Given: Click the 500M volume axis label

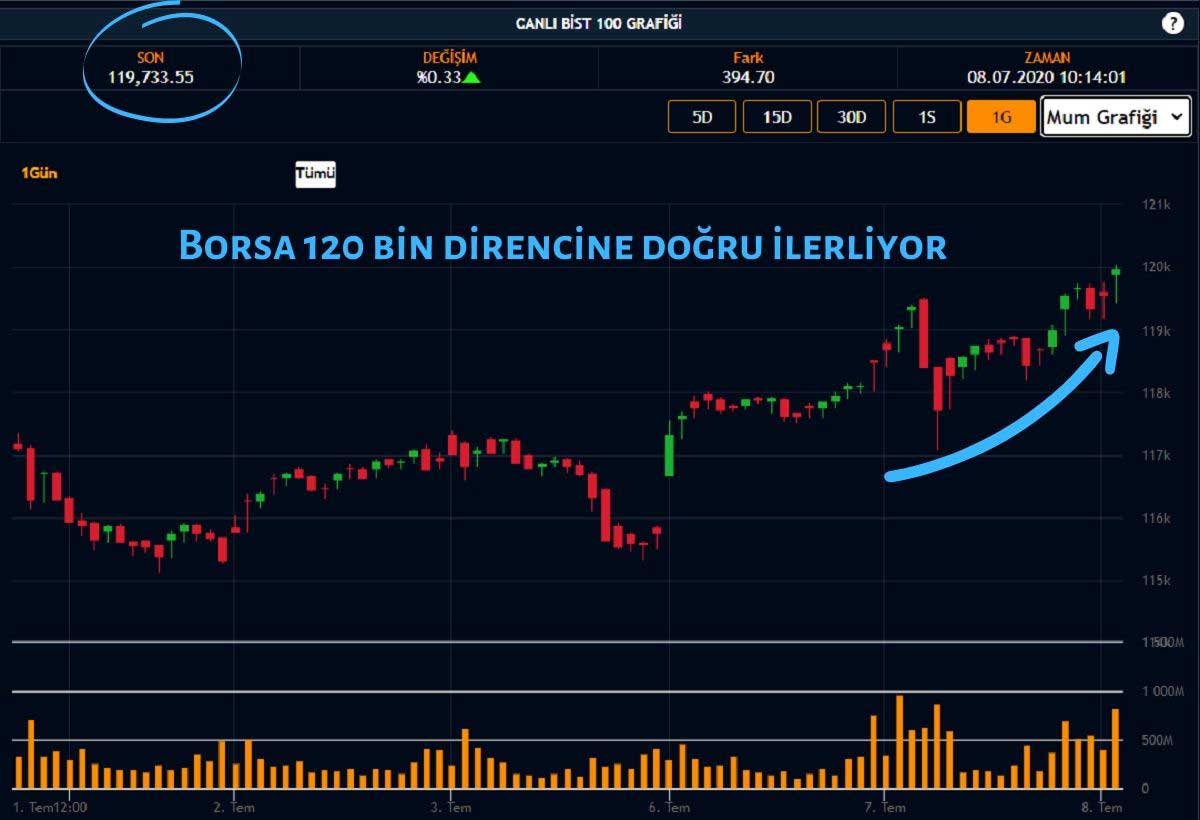Looking at the screenshot, I should click(1158, 741).
